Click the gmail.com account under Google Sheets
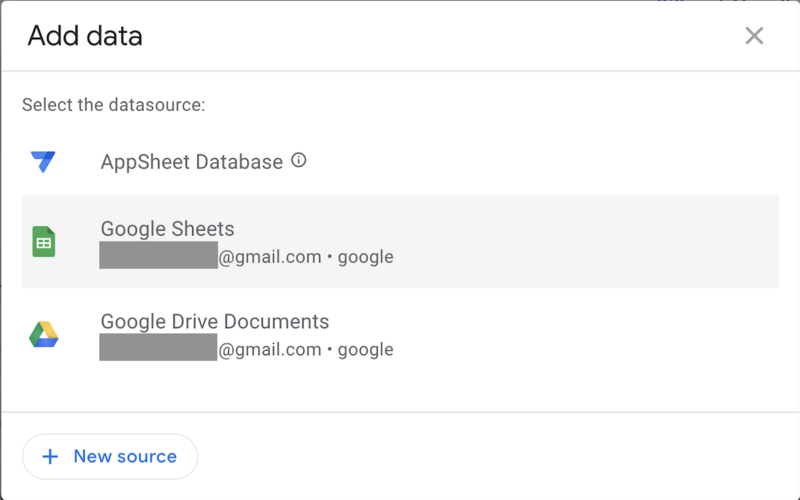800x500 pixels. click(270, 256)
